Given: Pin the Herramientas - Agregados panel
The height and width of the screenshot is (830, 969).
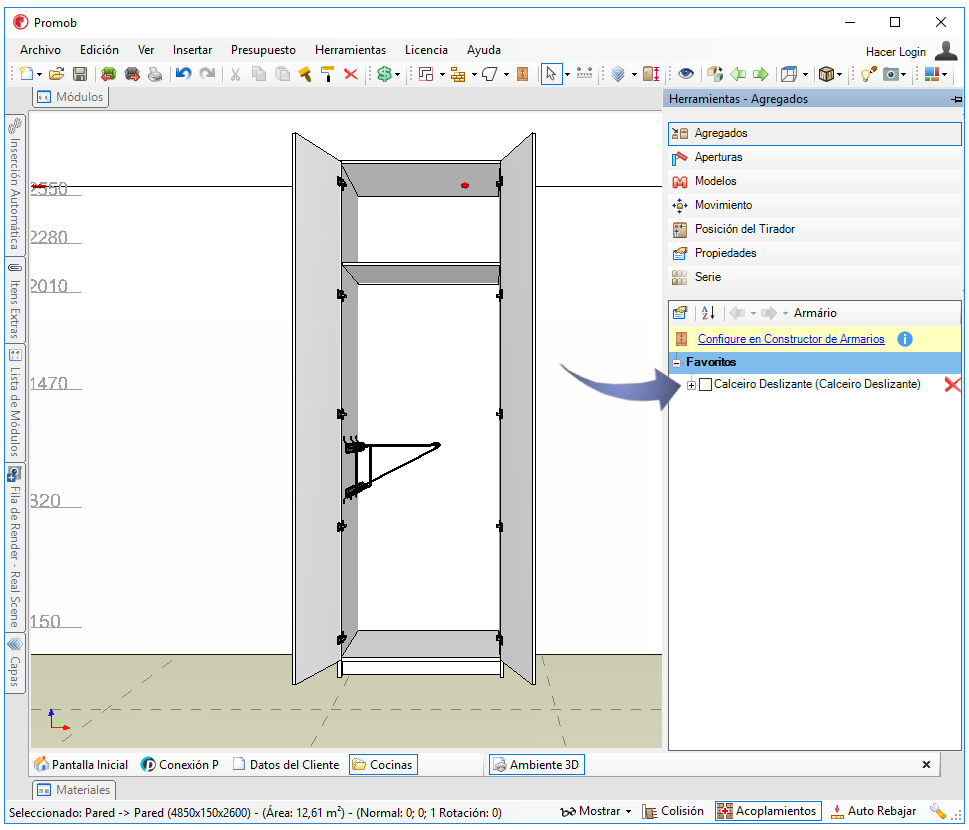Looking at the screenshot, I should click(x=957, y=99).
